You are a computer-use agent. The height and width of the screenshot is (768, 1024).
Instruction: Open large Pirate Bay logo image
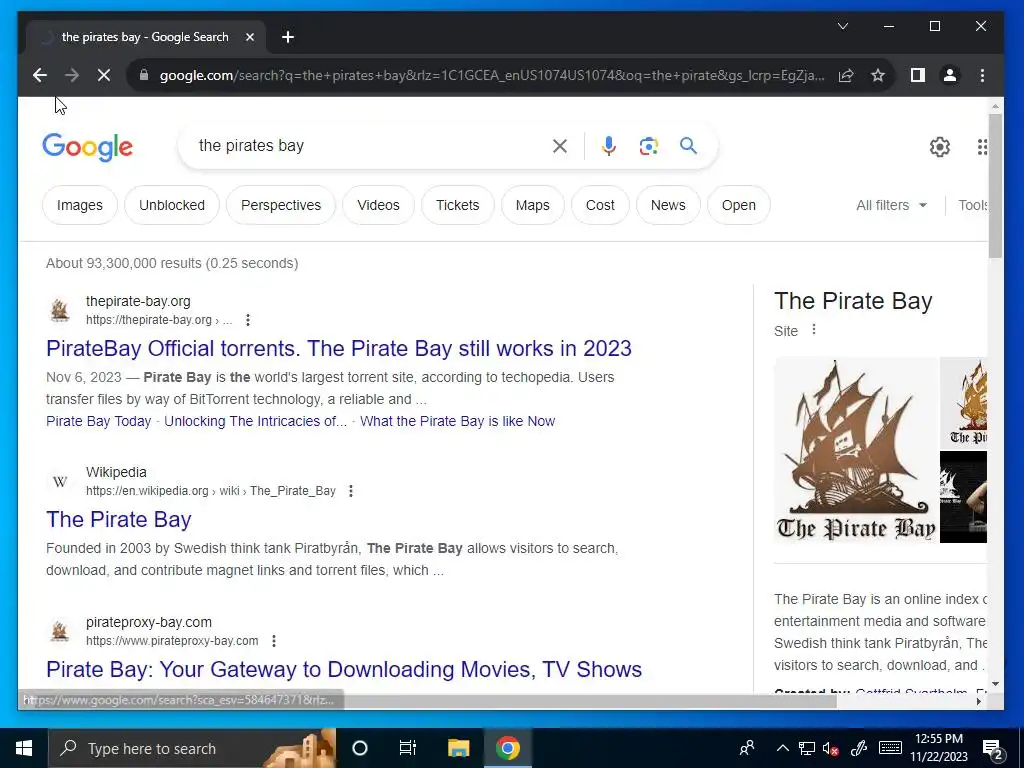click(856, 450)
